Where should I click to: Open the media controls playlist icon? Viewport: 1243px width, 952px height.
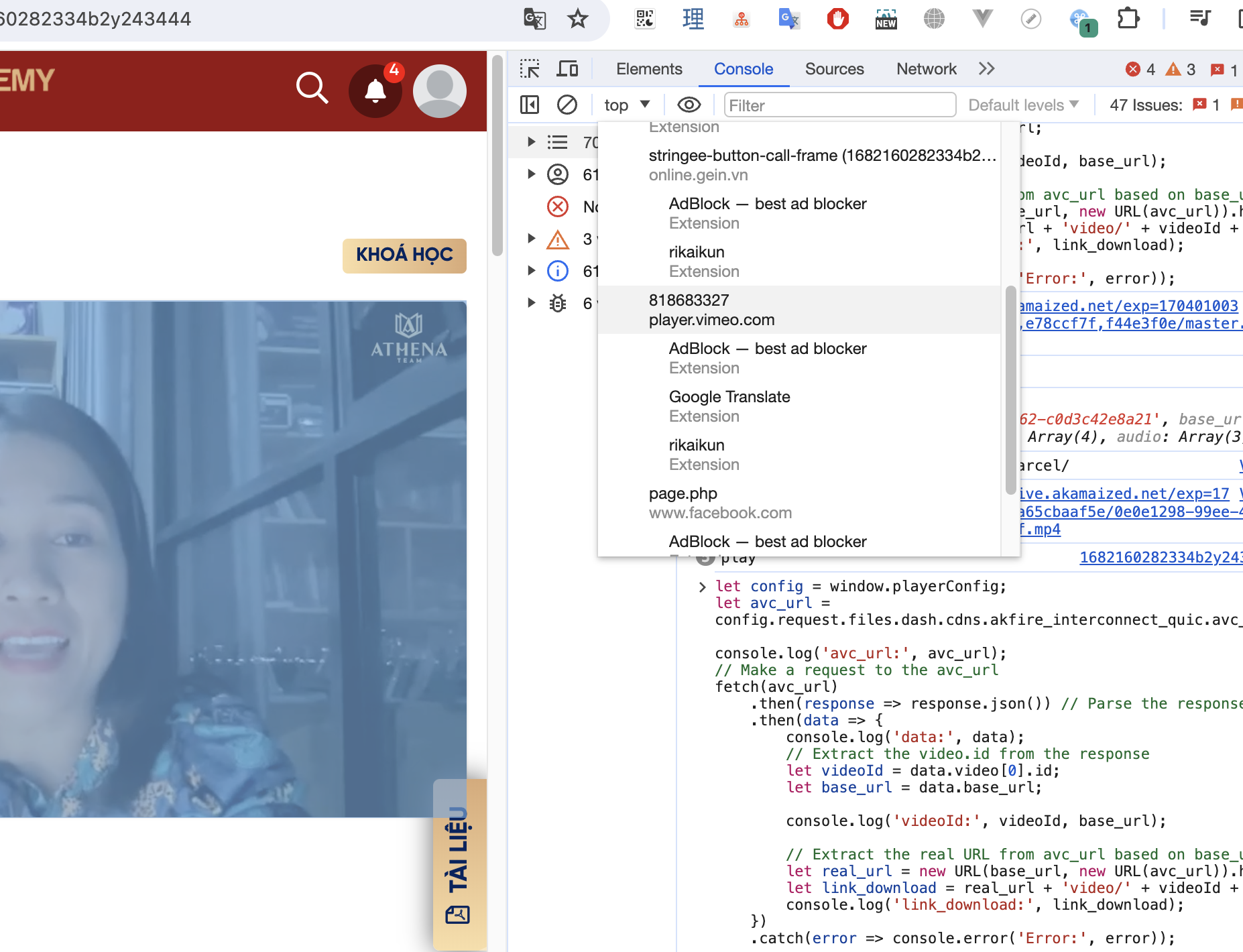point(1199,19)
